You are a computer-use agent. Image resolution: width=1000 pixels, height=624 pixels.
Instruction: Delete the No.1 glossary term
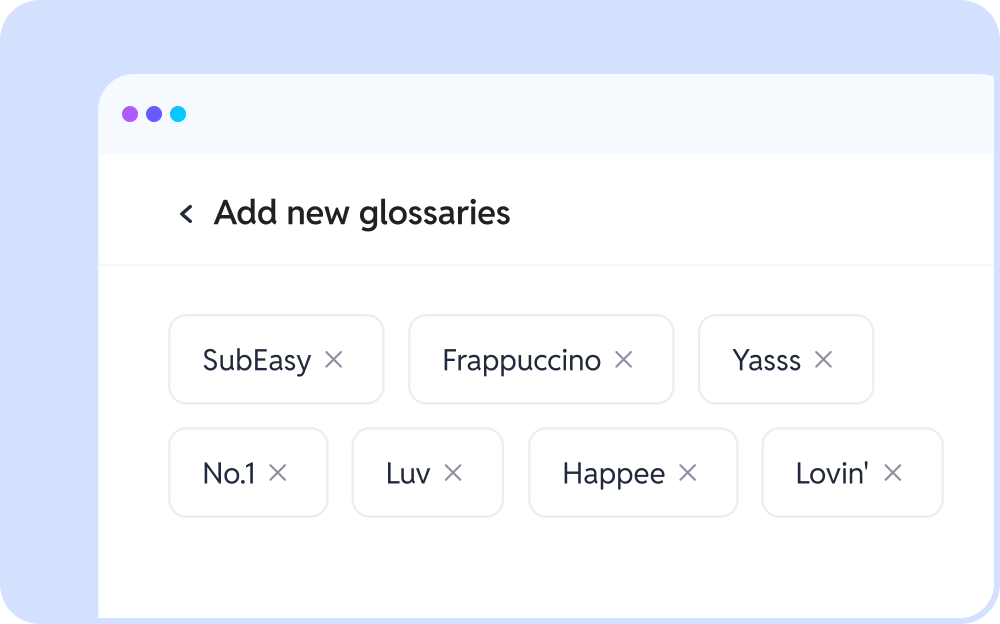278,473
